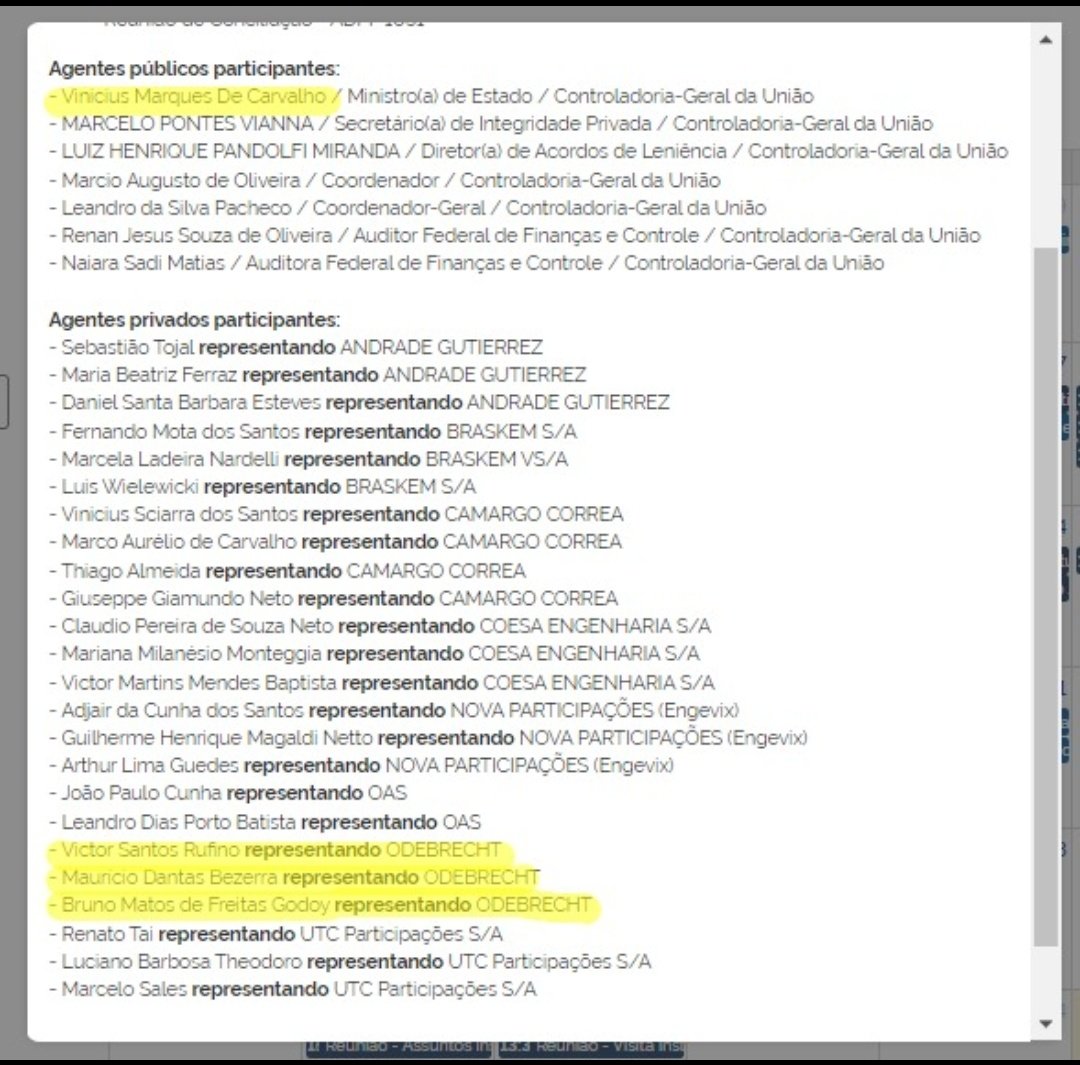Click the entry Marcelo Sales representando UTC
The image size is (1080, 1065).
click(x=293, y=990)
